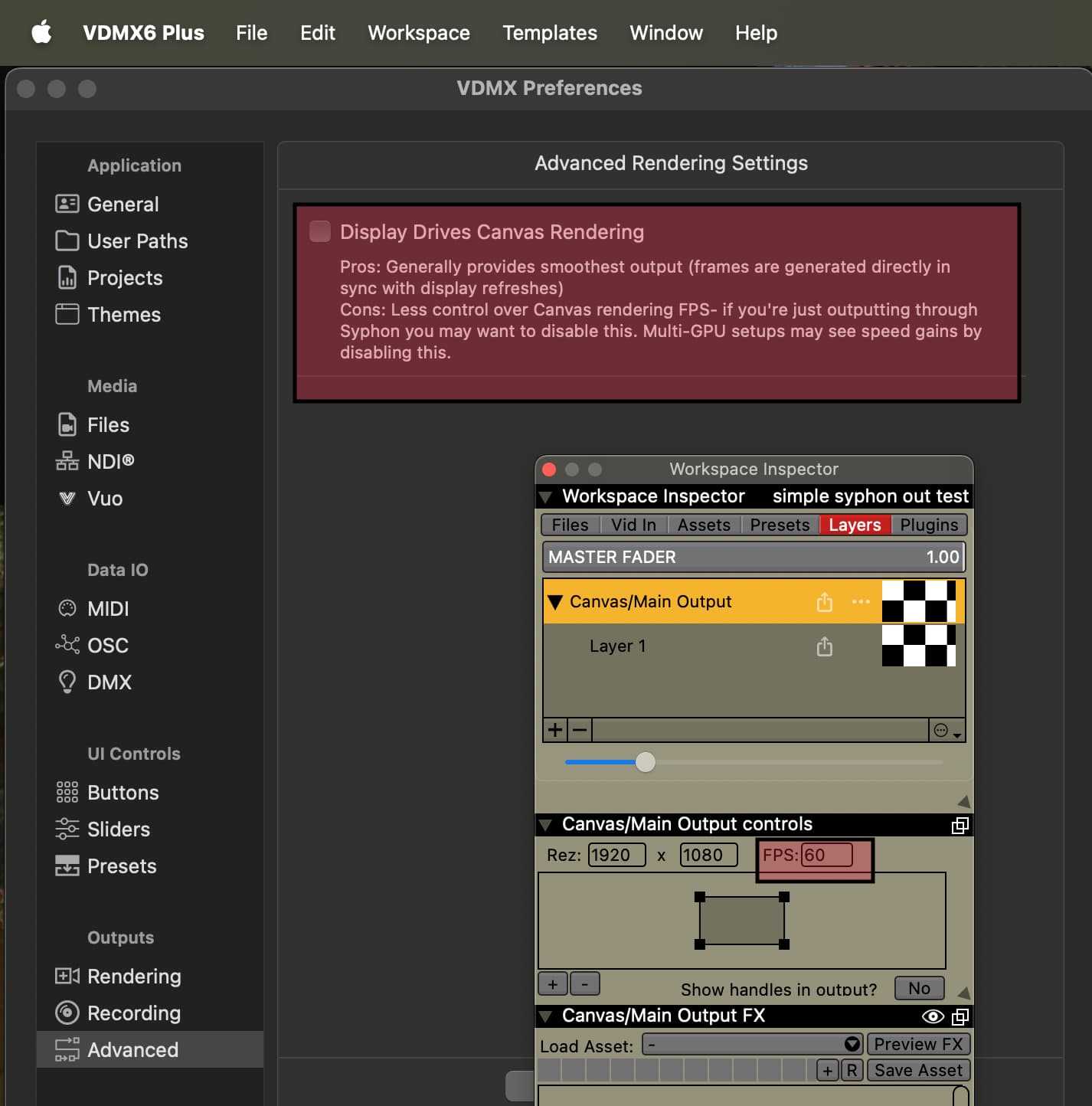Click the FPS input field
Screen dimensions: 1092x1106
[x=826, y=855]
